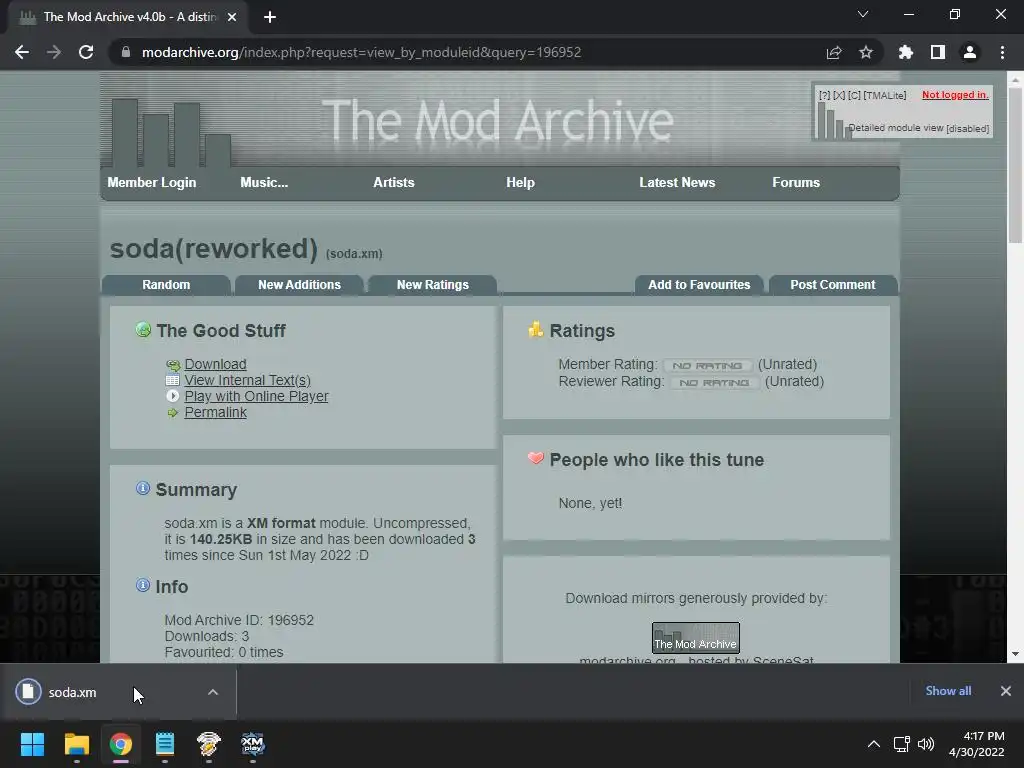Go back to the previous page
The width and height of the screenshot is (1024, 768).
coord(22,52)
